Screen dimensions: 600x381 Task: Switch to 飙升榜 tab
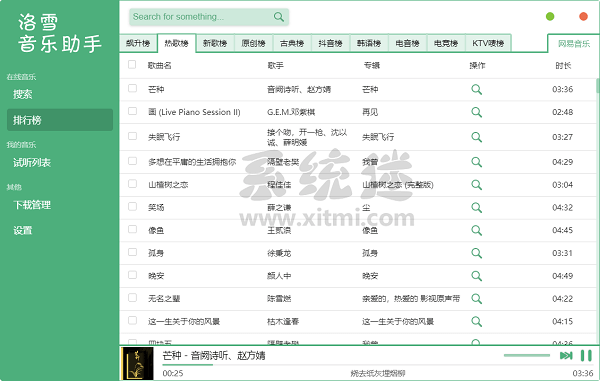tap(138, 43)
